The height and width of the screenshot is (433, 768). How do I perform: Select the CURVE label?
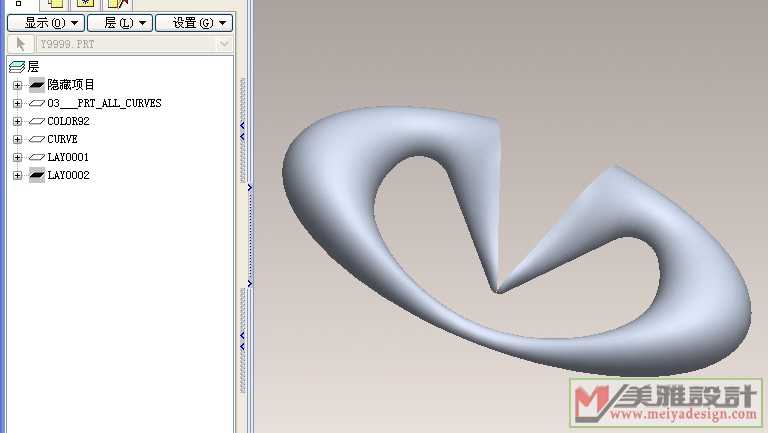coord(62,139)
